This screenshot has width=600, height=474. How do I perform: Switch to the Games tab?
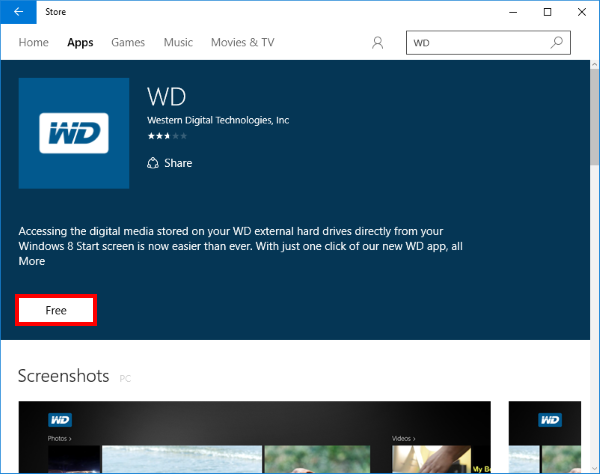128,42
